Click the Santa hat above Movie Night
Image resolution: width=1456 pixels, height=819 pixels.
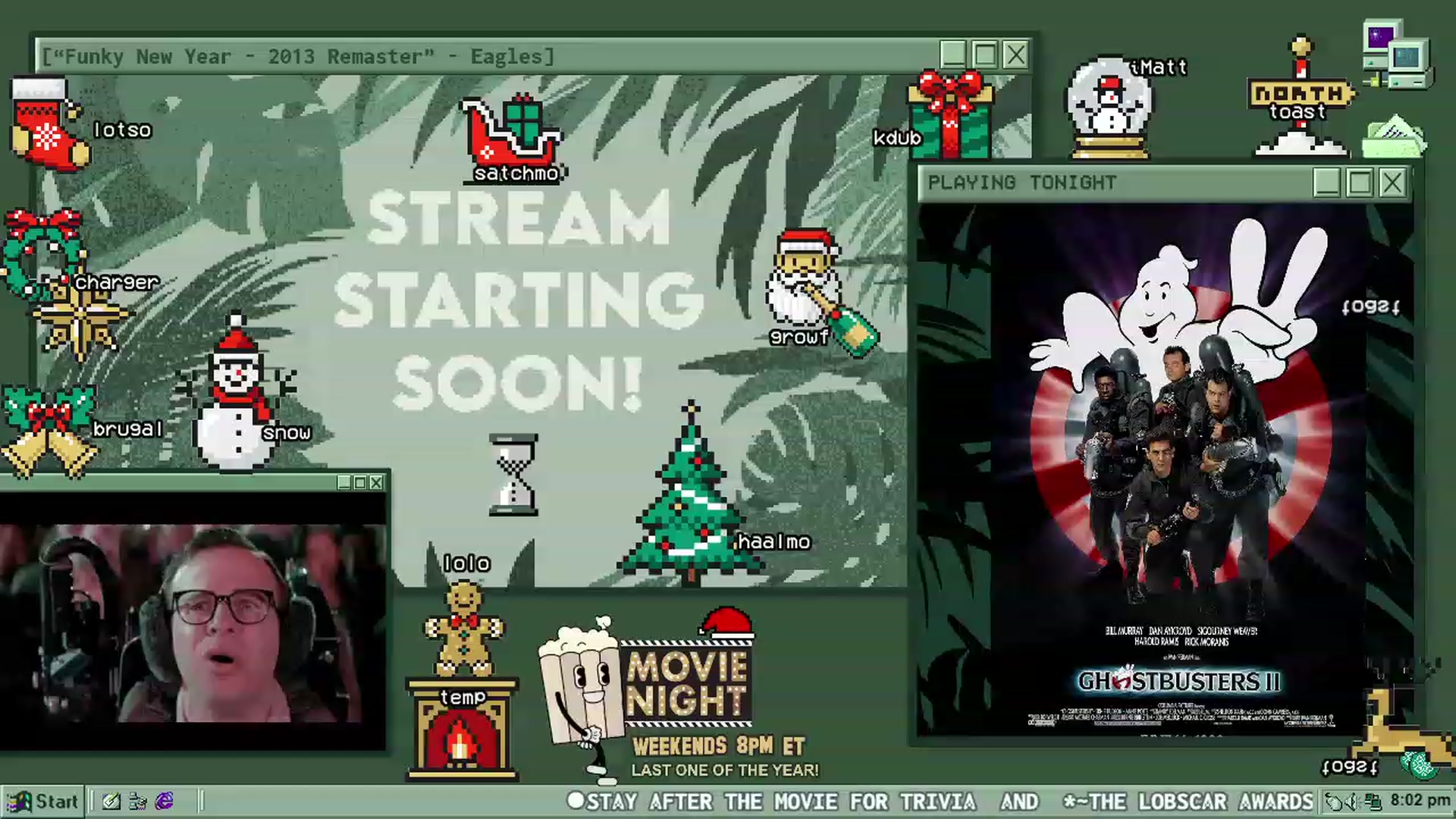pos(726,623)
